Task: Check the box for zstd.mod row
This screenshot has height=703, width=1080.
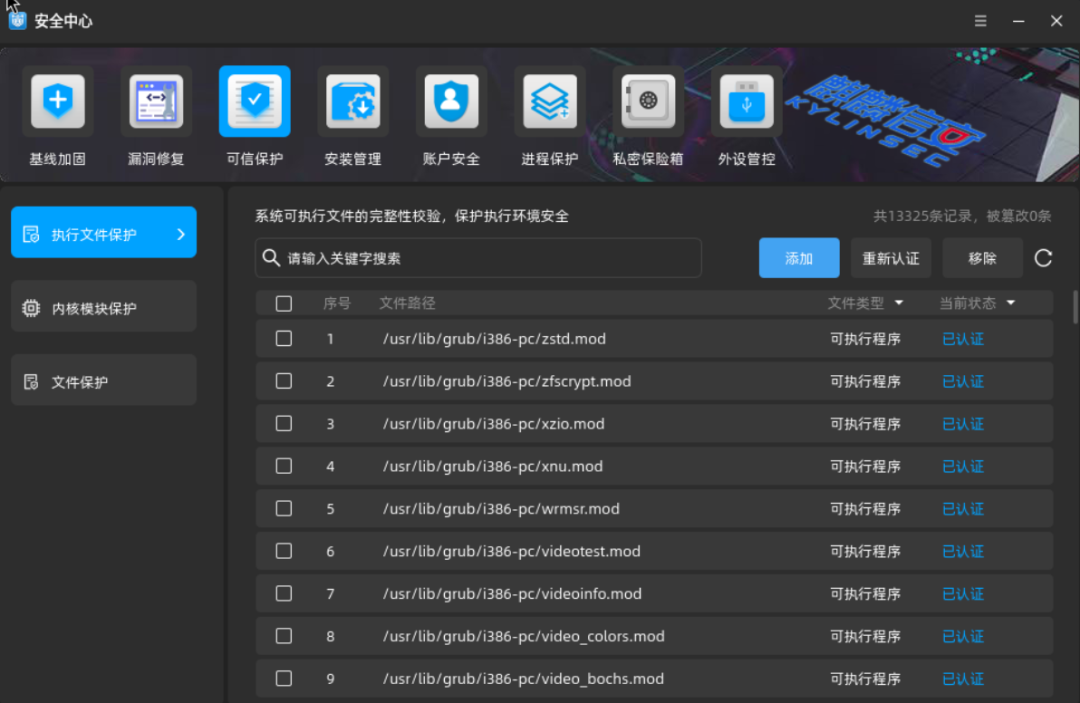Action: point(284,339)
